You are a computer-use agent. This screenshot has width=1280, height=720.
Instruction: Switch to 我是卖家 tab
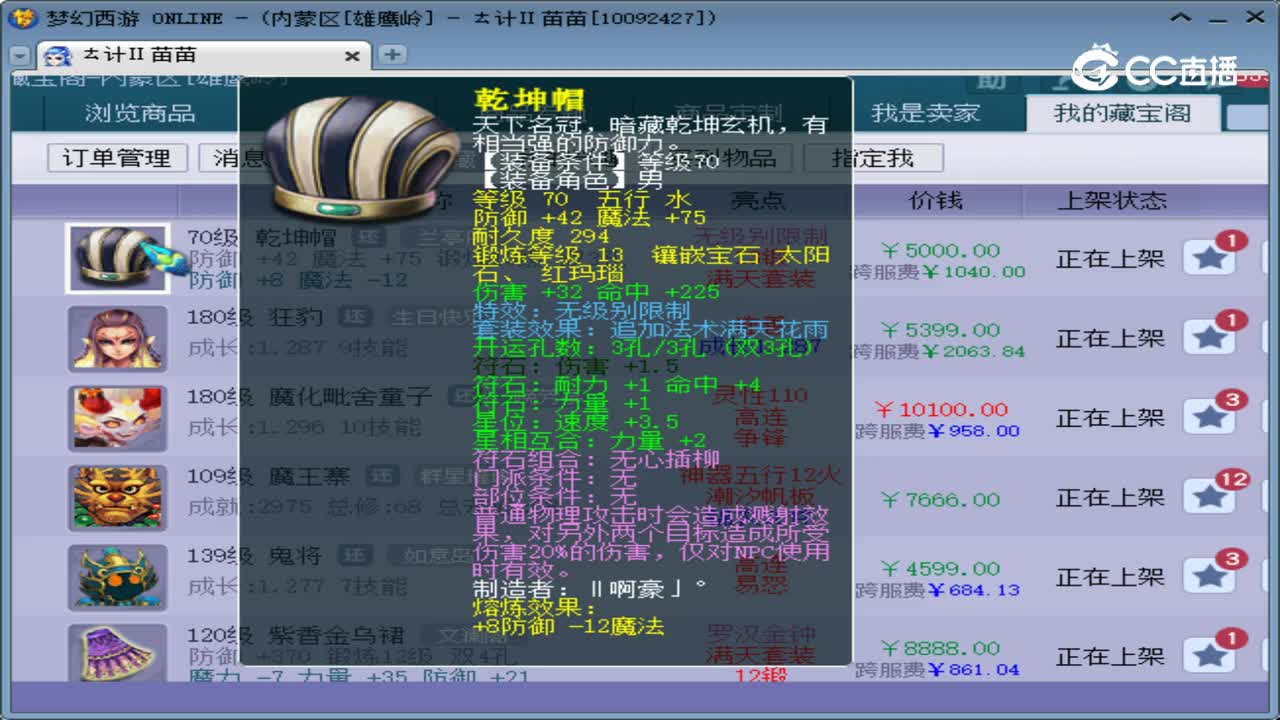coord(925,113)
